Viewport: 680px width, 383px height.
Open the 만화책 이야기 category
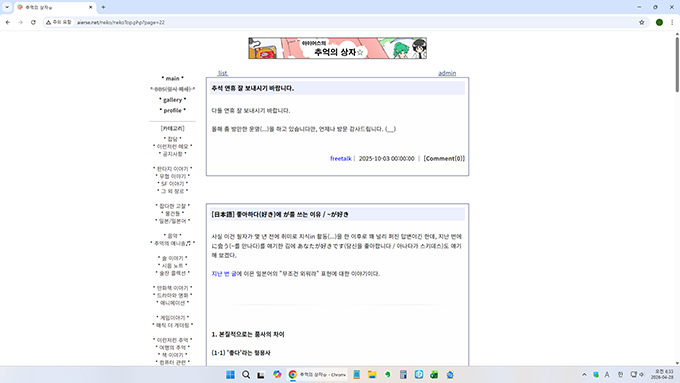point(173,288)
